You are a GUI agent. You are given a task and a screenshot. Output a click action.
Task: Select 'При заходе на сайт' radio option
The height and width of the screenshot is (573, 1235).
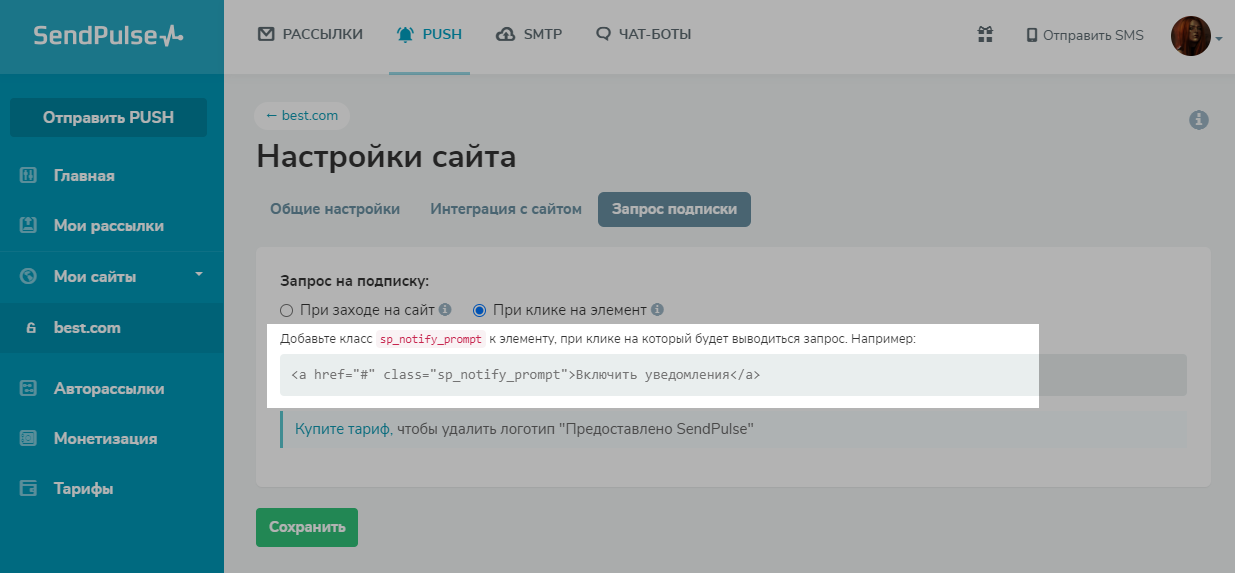coord(287,310)
